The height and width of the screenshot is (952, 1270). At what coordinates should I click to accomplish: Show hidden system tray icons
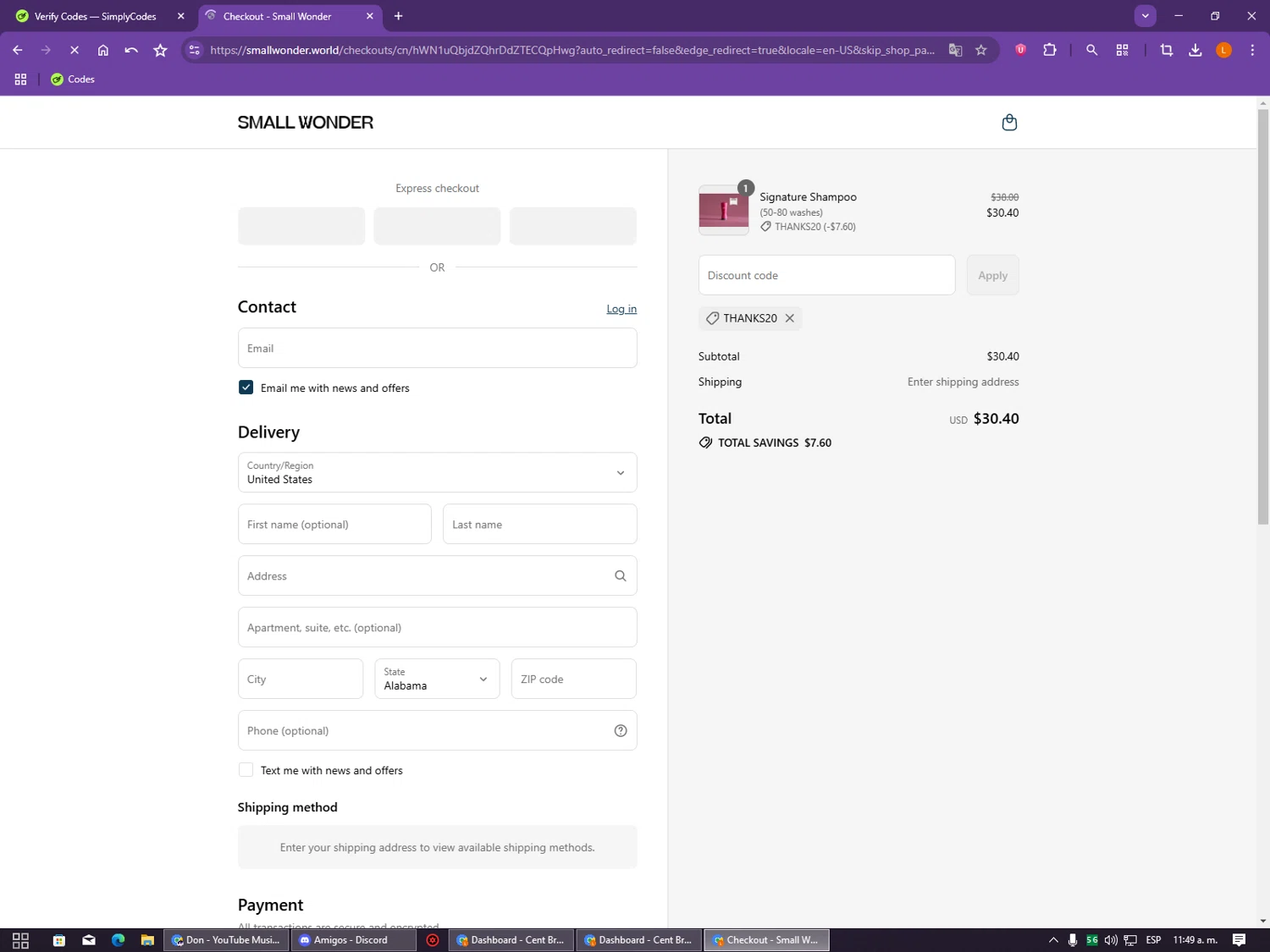[1053, 940]
